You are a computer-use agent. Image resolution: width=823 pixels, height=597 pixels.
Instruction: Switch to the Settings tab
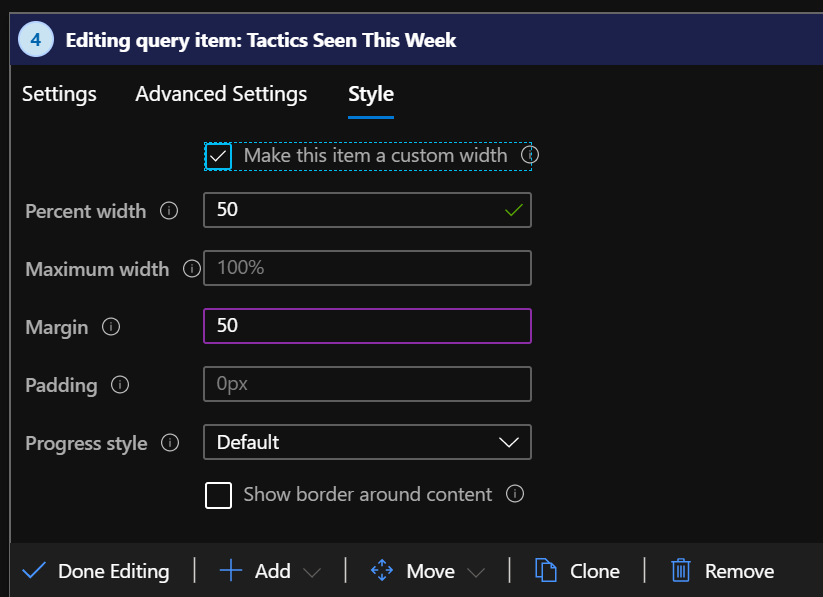click(59, 94)
